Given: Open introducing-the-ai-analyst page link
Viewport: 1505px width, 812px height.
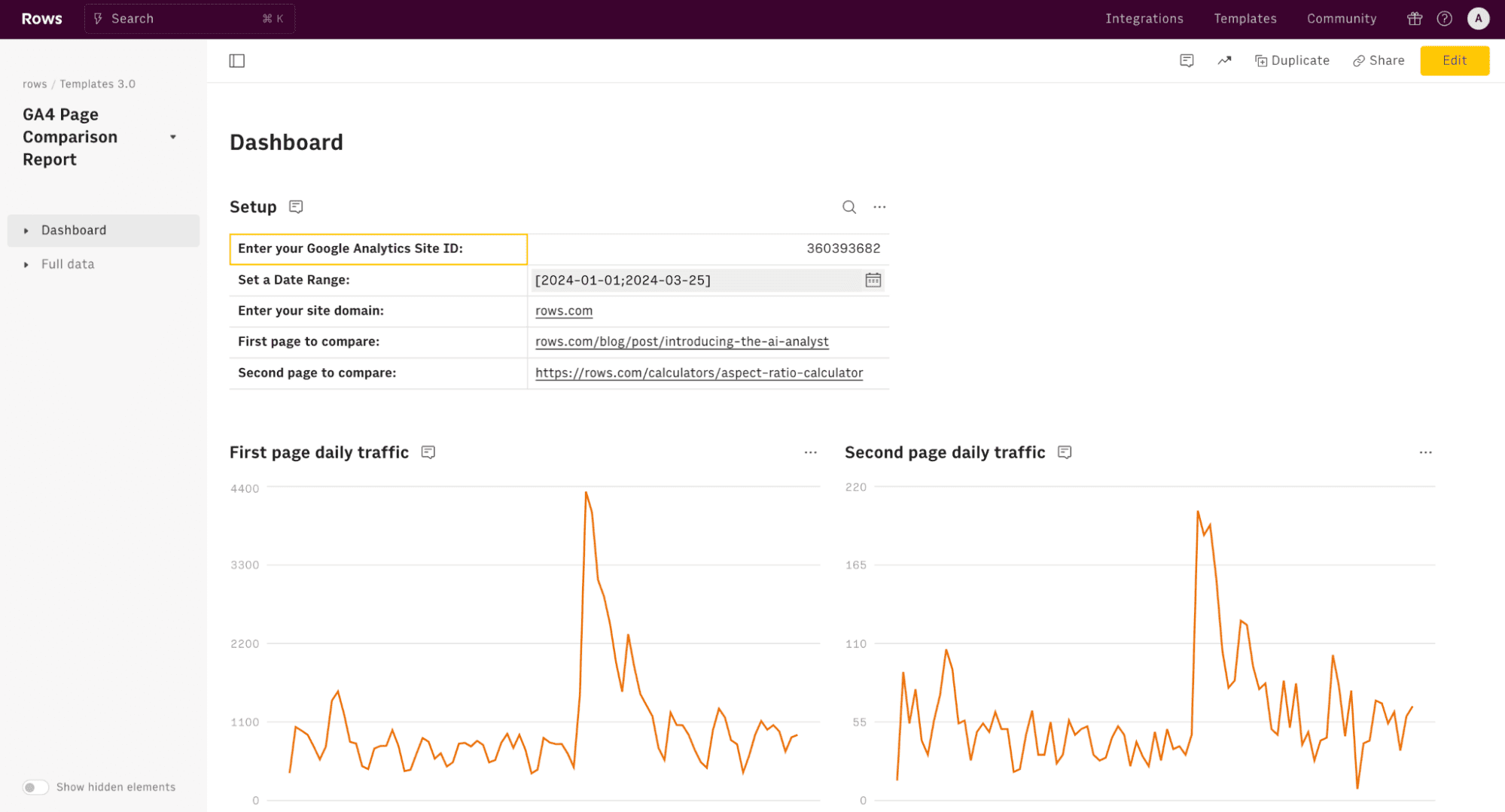Looking at the screenshot, I should coord(681,342).
